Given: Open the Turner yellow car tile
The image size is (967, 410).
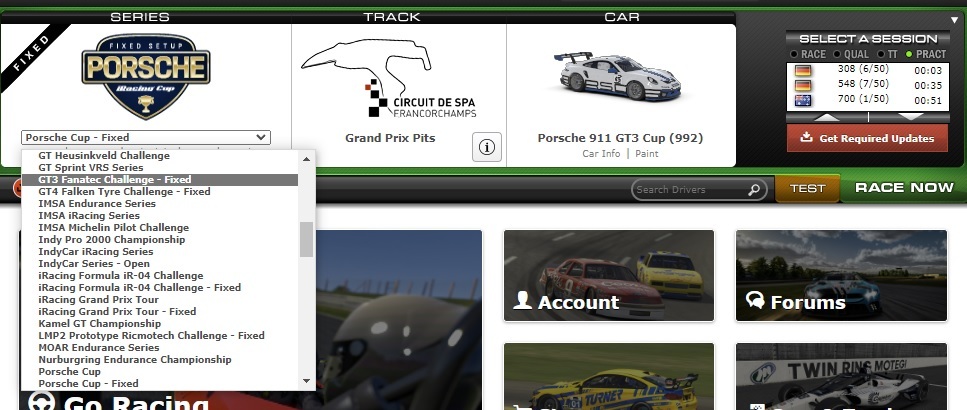Looking at the screenshot, I should (x=609, y=377).
